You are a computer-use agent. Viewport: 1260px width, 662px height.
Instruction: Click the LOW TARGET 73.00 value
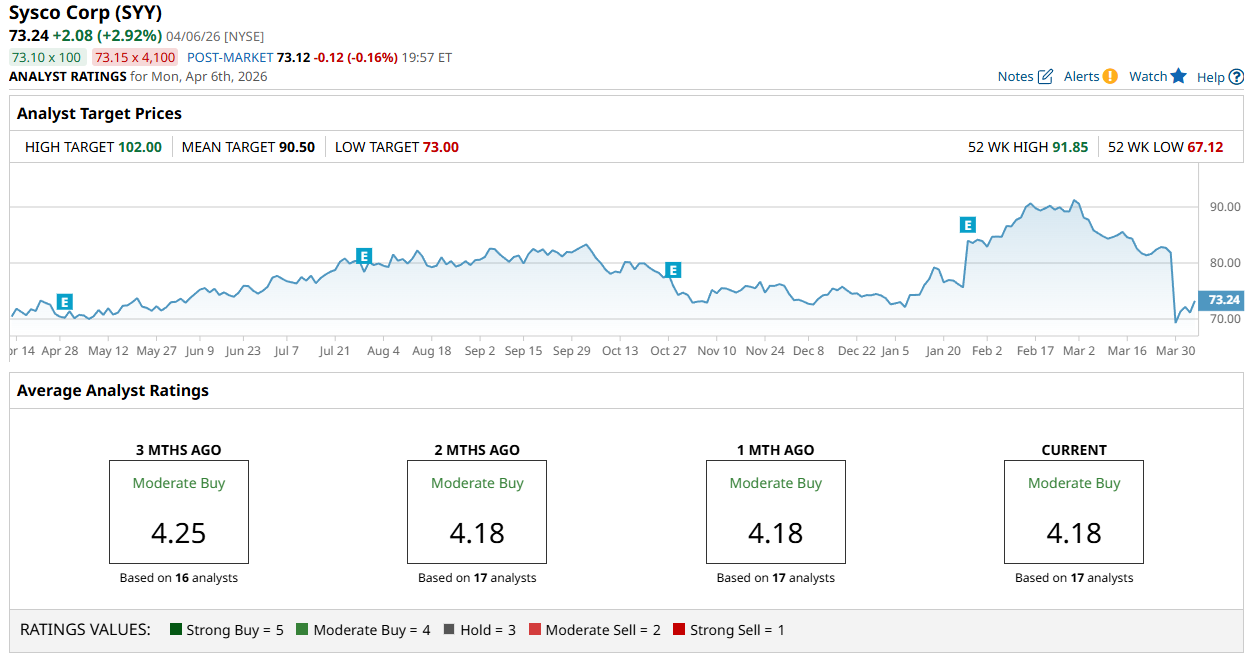[441, 147]
